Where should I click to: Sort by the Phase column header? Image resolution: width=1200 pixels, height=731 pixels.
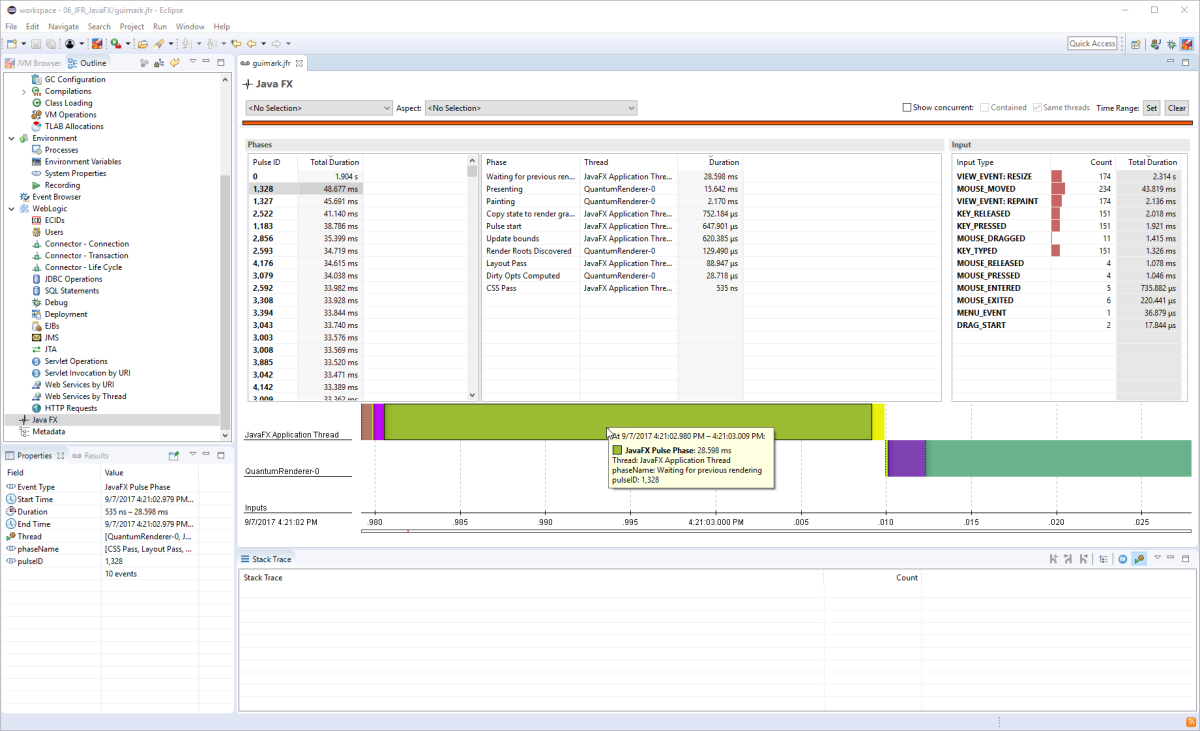[531, 162]
